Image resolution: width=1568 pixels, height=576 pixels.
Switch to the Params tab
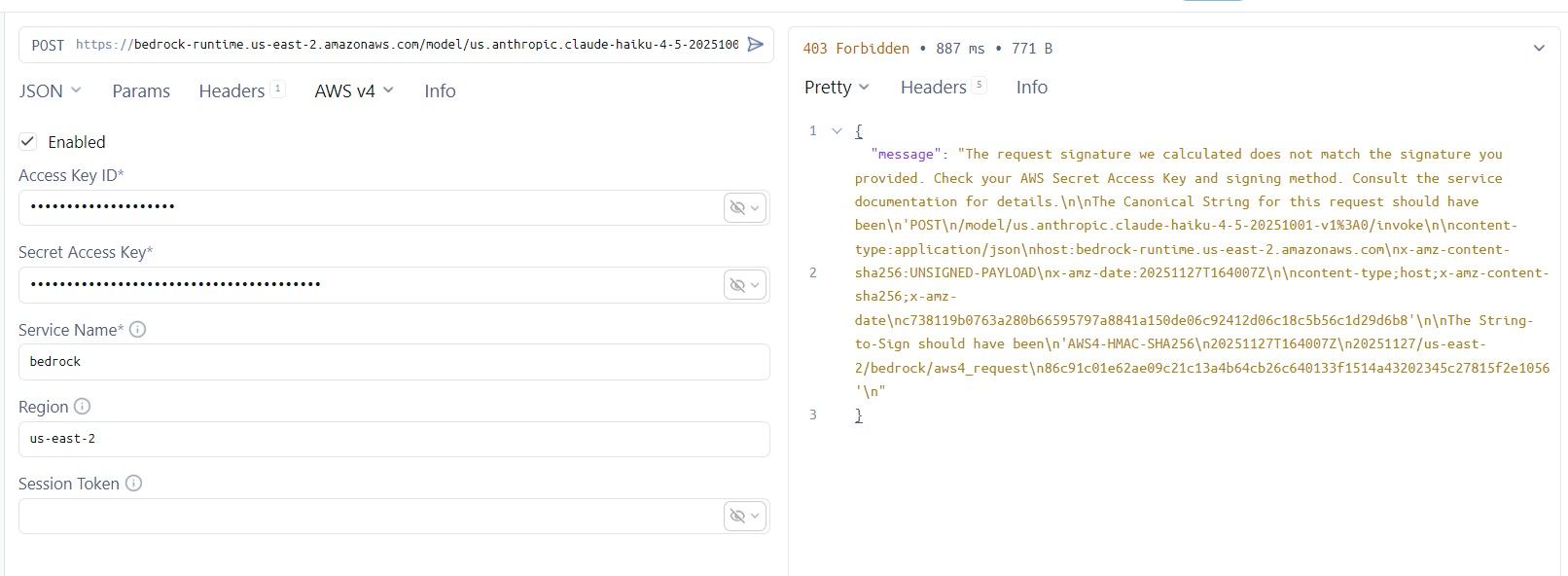141,90
